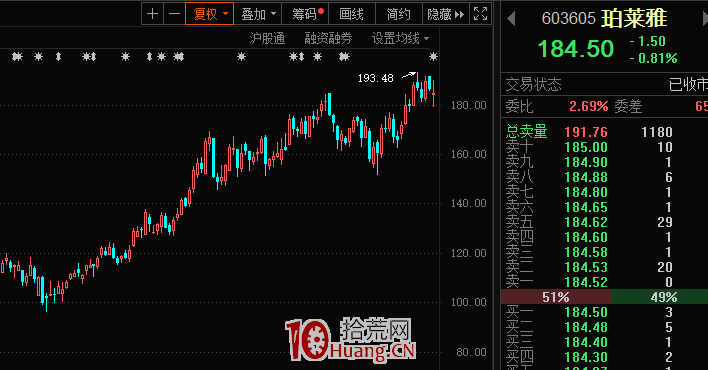Click the plus zoom-in chart icon

tap(152, 14)
